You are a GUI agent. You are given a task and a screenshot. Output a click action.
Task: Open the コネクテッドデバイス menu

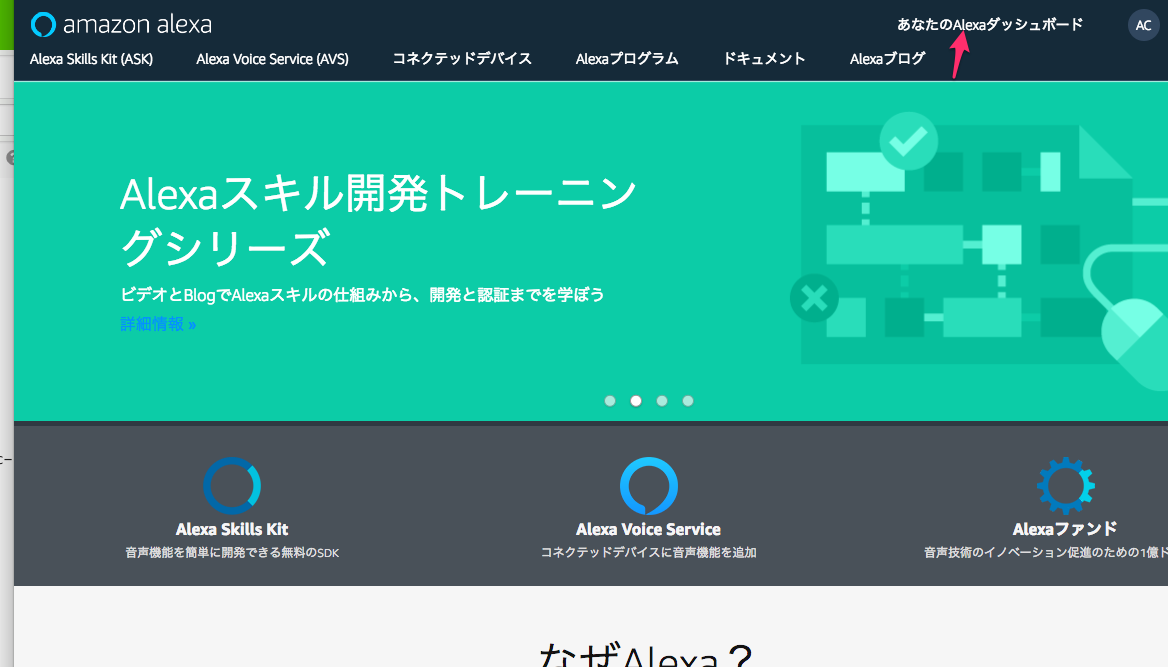click(462, 59)
